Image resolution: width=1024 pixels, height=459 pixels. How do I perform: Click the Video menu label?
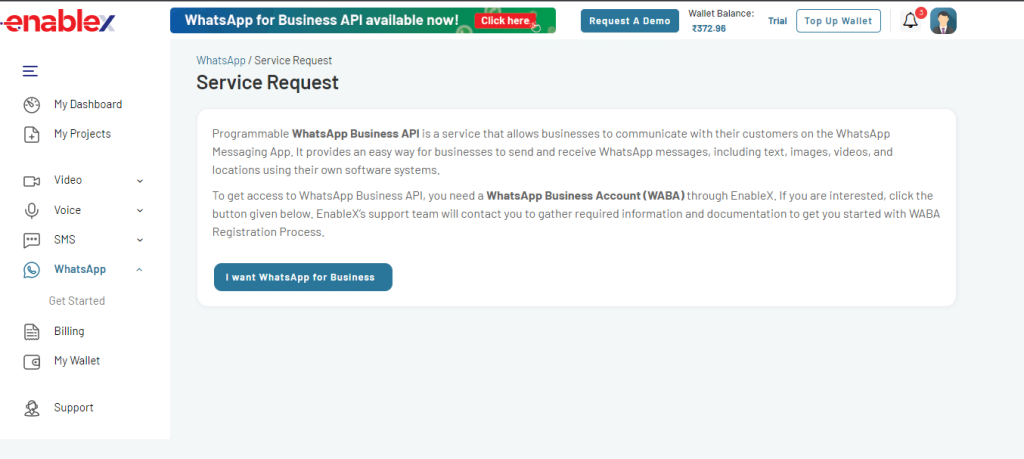[68, 180]
